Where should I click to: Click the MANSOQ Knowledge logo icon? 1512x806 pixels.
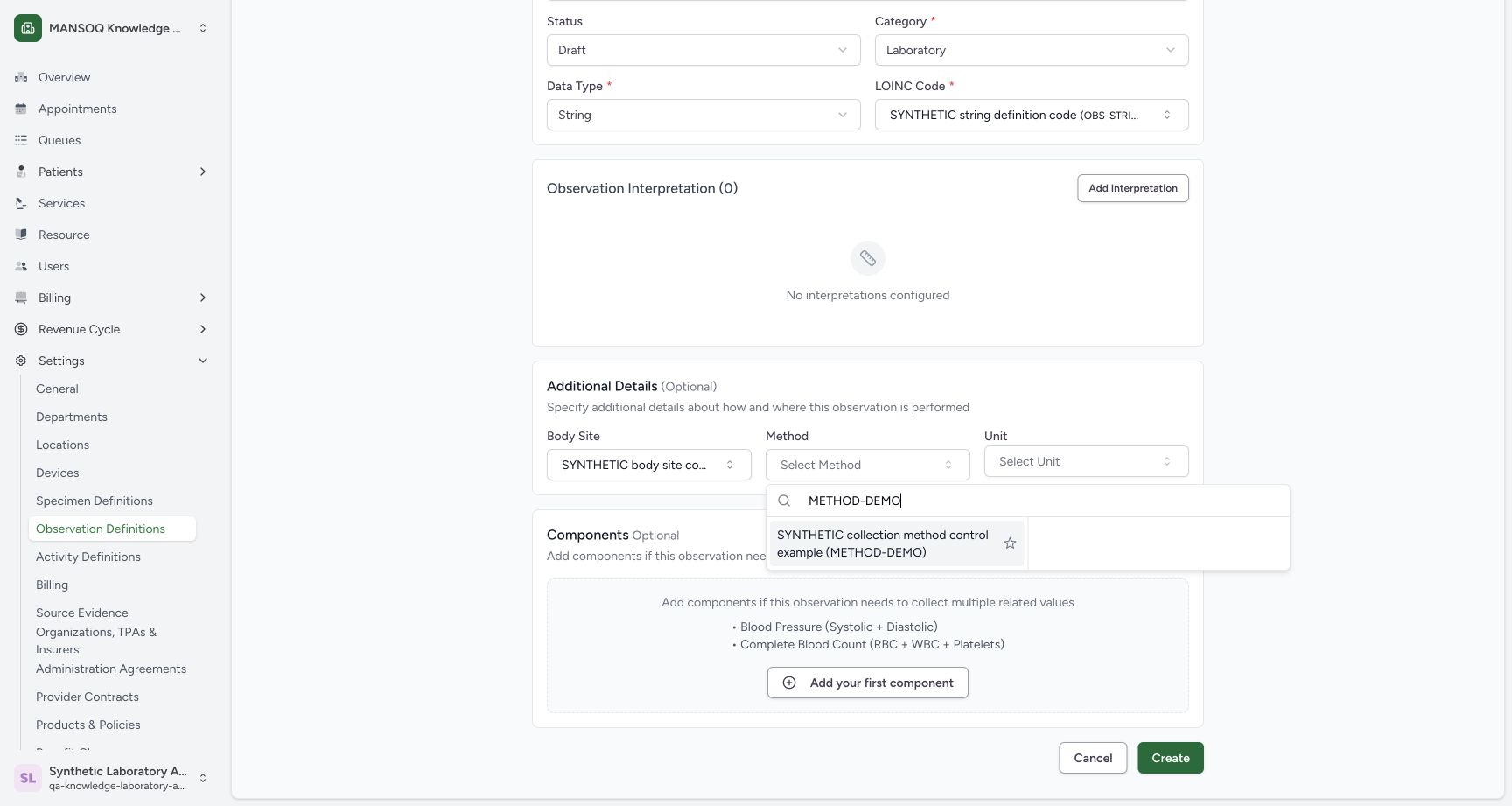(x=28, y=28)
